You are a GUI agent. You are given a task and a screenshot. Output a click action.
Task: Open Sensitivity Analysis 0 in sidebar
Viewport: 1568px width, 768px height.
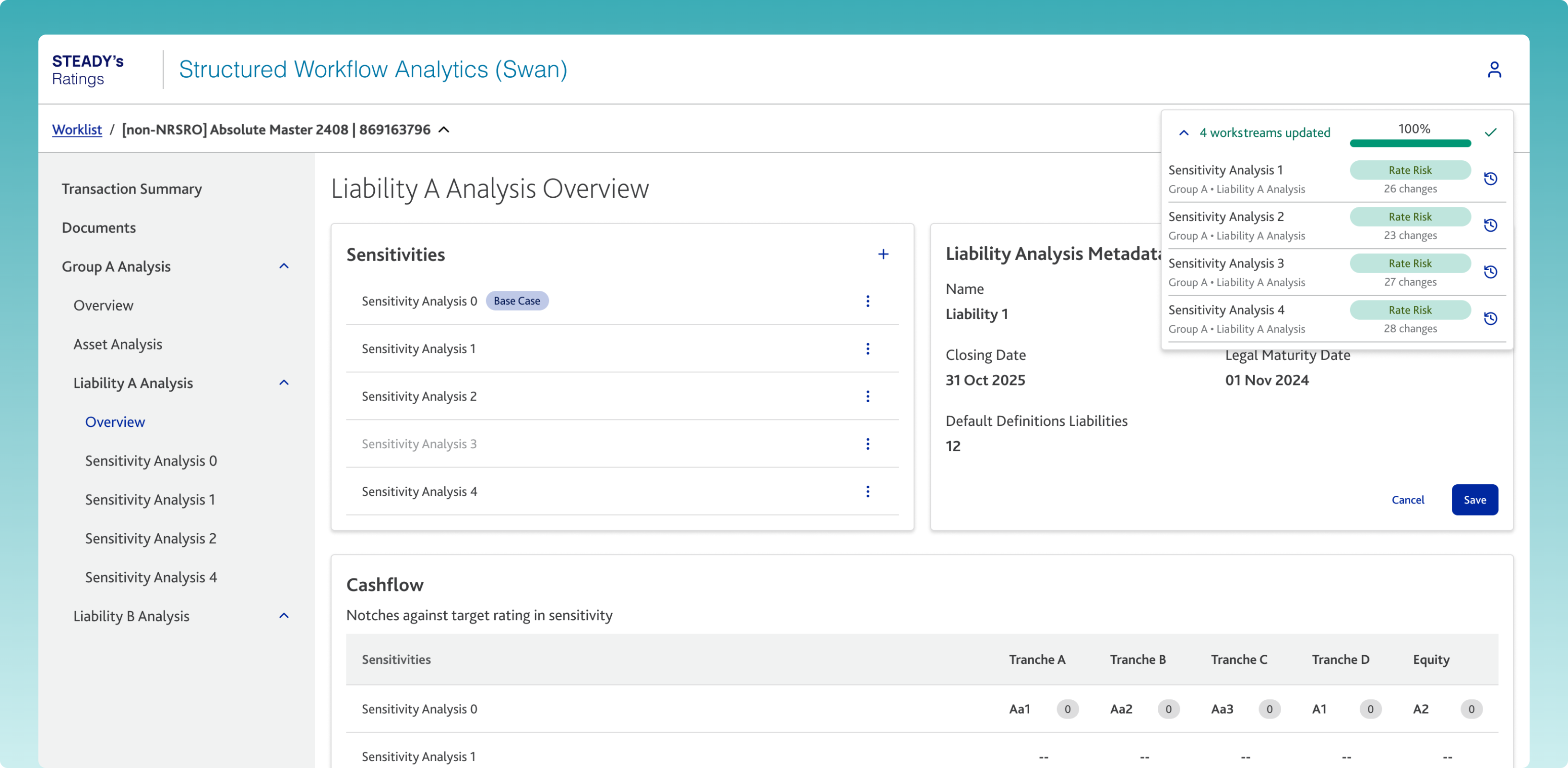(x=151, y=460)
